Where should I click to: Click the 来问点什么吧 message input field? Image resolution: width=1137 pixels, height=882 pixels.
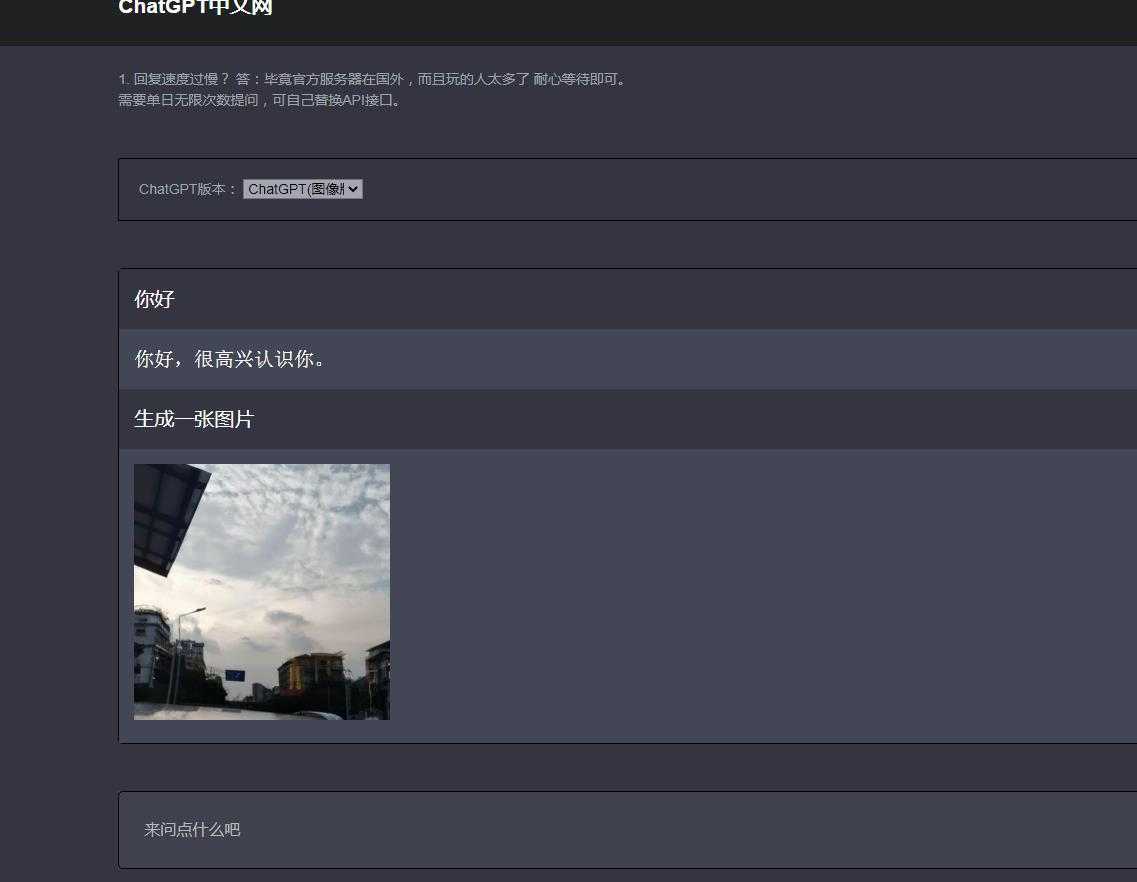coord(400,829)
